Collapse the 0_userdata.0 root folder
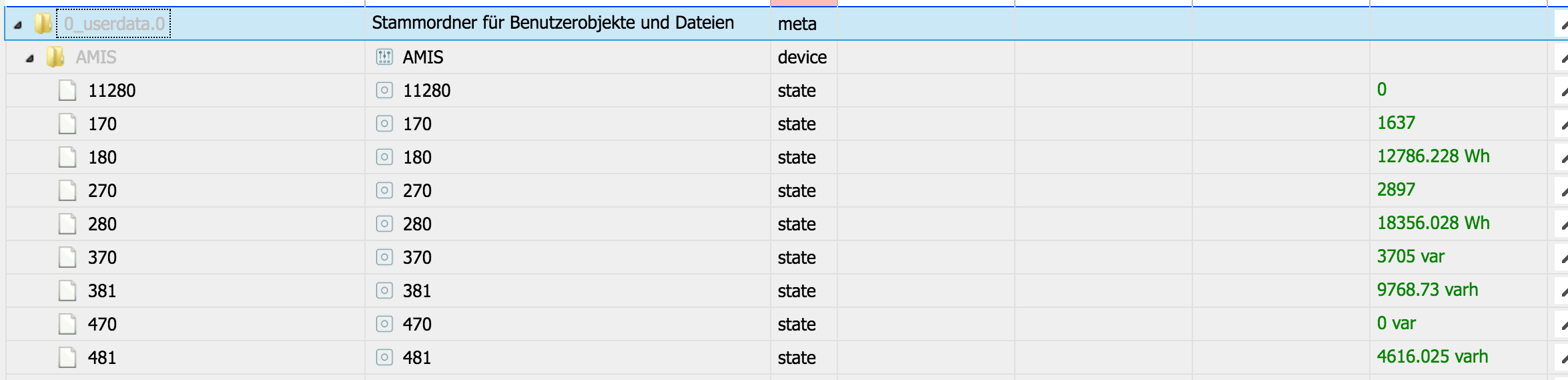 (x=18, y=25)
